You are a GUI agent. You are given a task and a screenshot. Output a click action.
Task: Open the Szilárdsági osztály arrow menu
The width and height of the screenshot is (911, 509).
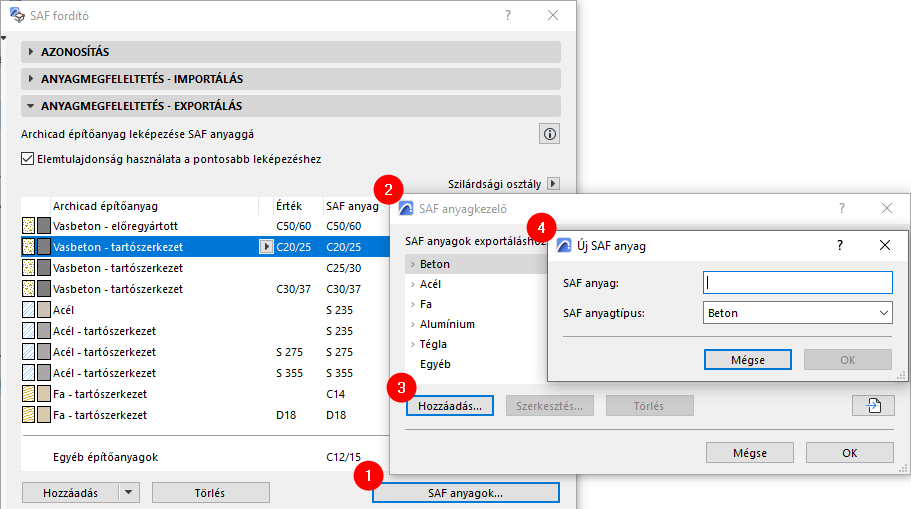[x=554, y=184]
